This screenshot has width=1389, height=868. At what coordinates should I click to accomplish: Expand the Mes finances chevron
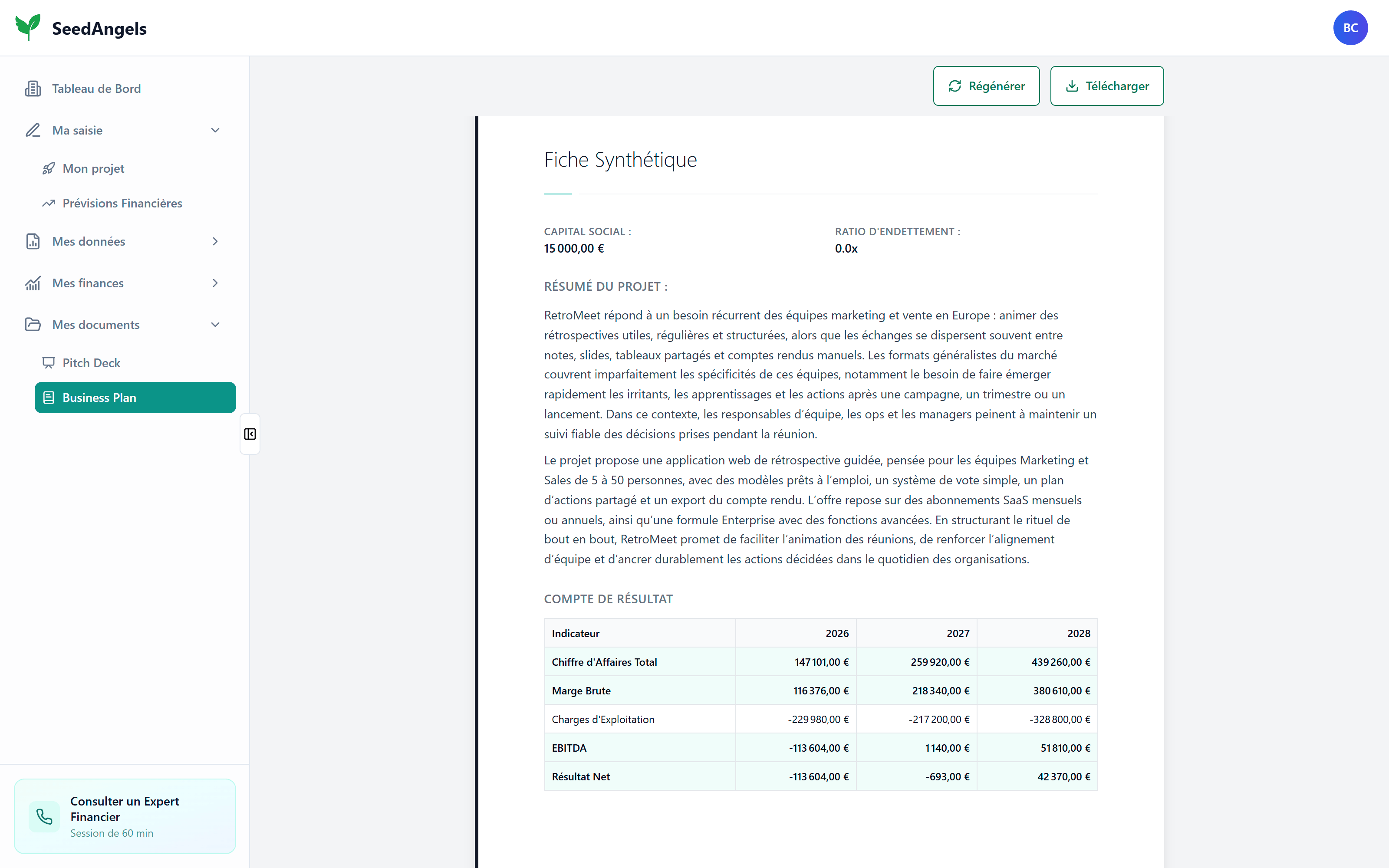[x=215, y=283]
